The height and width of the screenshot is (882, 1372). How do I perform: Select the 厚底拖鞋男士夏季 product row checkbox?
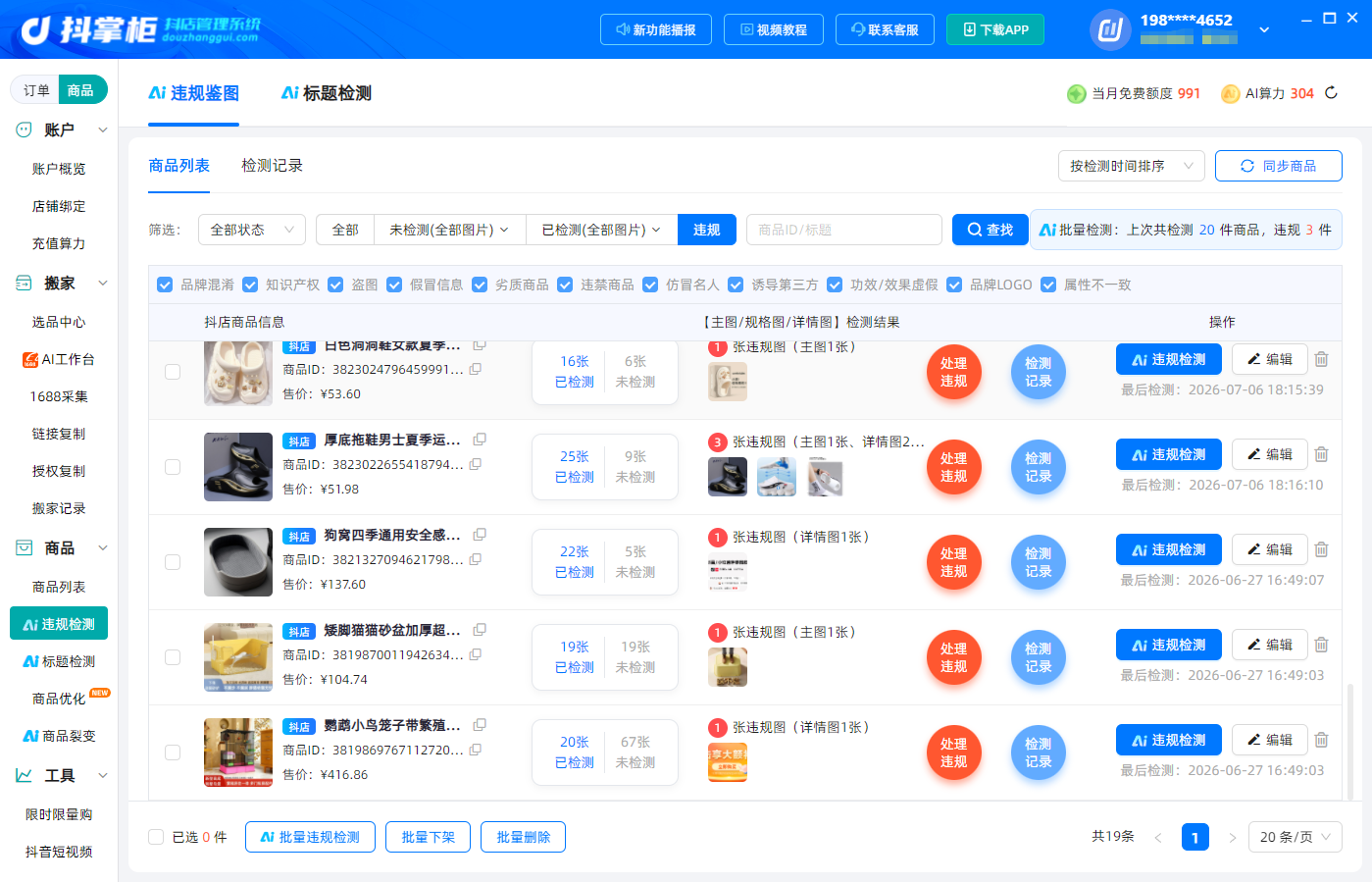(x=173, y=467)
